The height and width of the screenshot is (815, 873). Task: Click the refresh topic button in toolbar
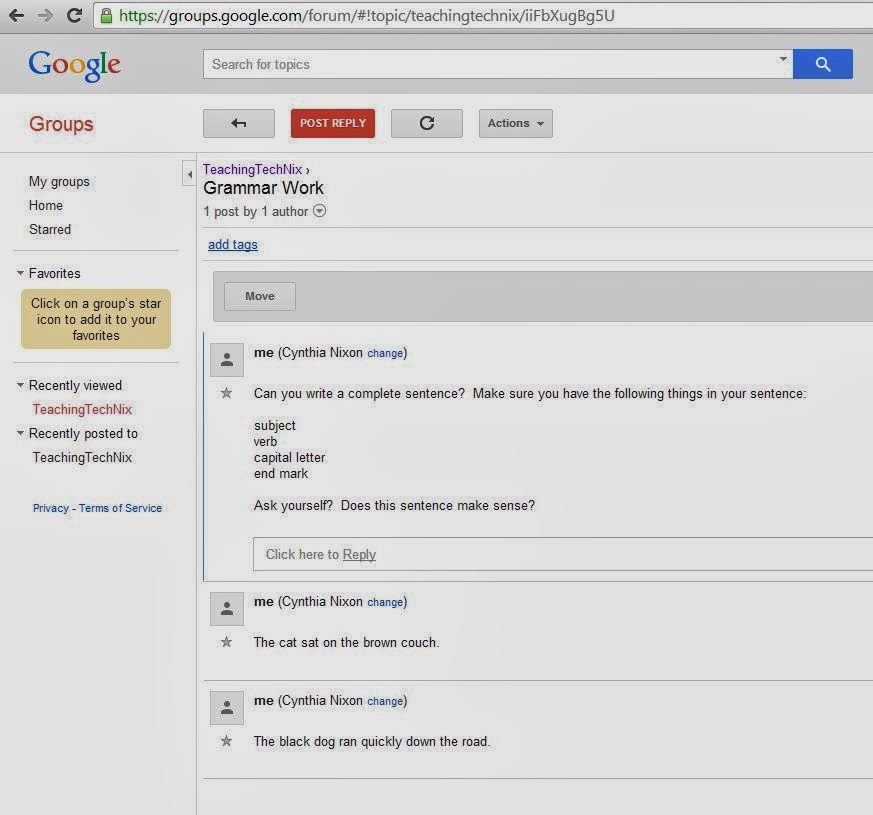point(426,123)
